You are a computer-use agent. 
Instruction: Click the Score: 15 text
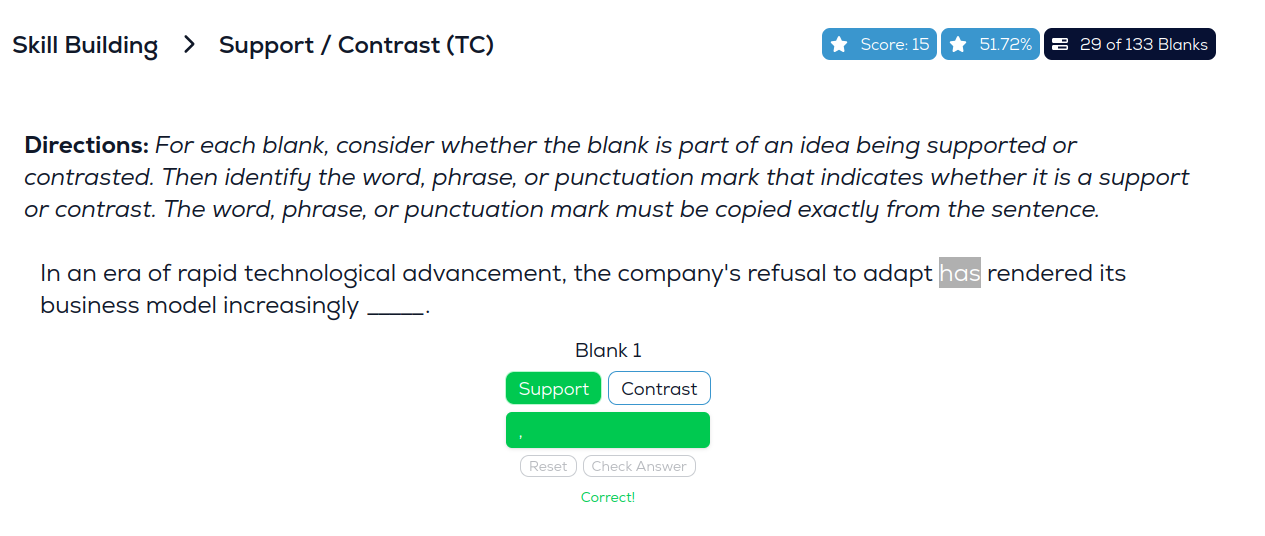point(894,45)
